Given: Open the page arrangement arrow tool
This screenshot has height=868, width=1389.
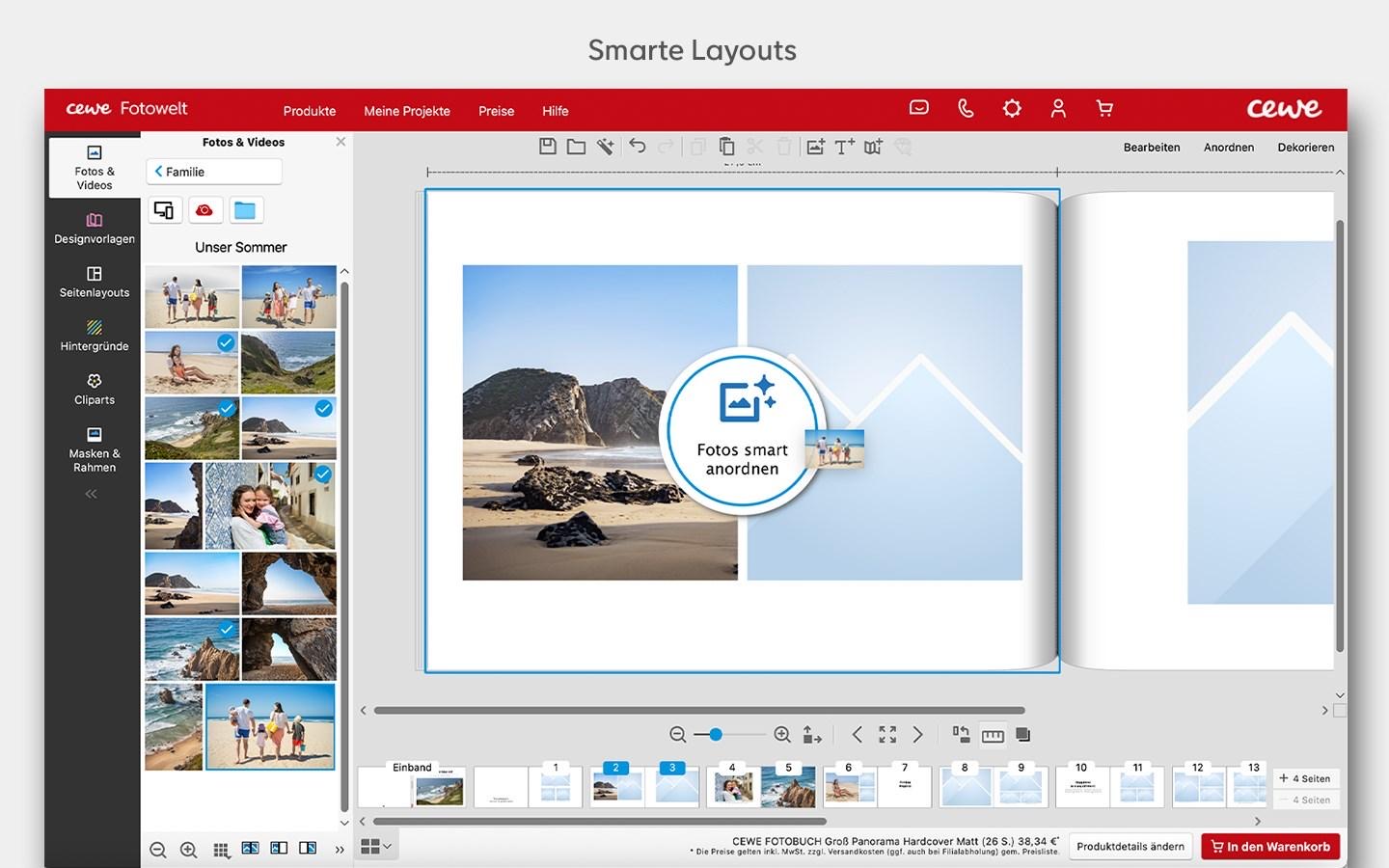Looking at the screenshot, I should 812,735.
